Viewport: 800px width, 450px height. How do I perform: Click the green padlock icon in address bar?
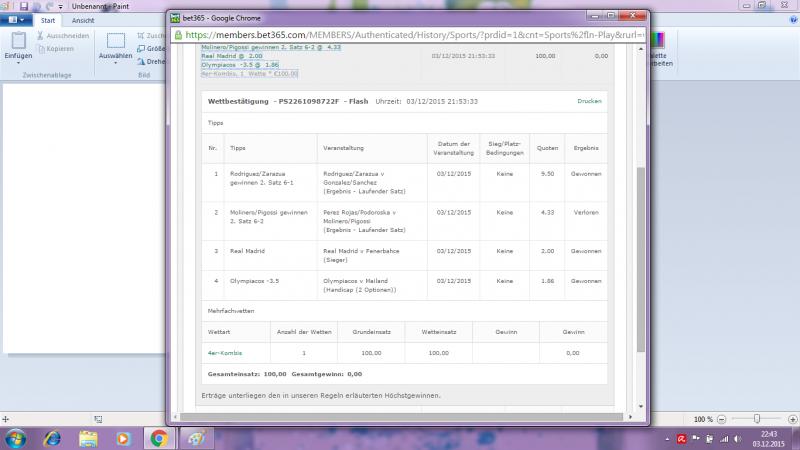(x=178, y=35)
